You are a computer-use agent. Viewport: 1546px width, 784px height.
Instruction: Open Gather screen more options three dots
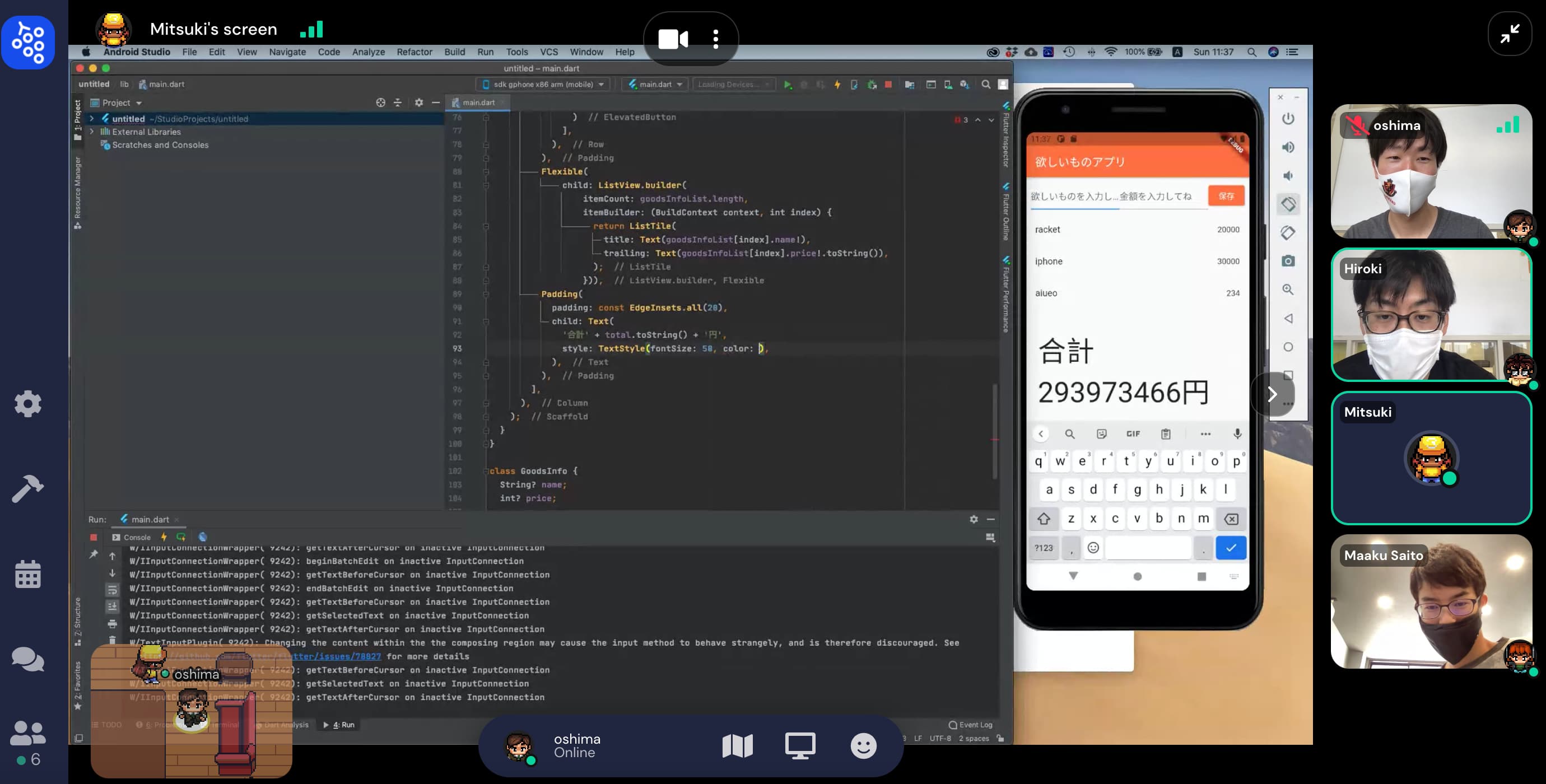(x=715, y=39)
